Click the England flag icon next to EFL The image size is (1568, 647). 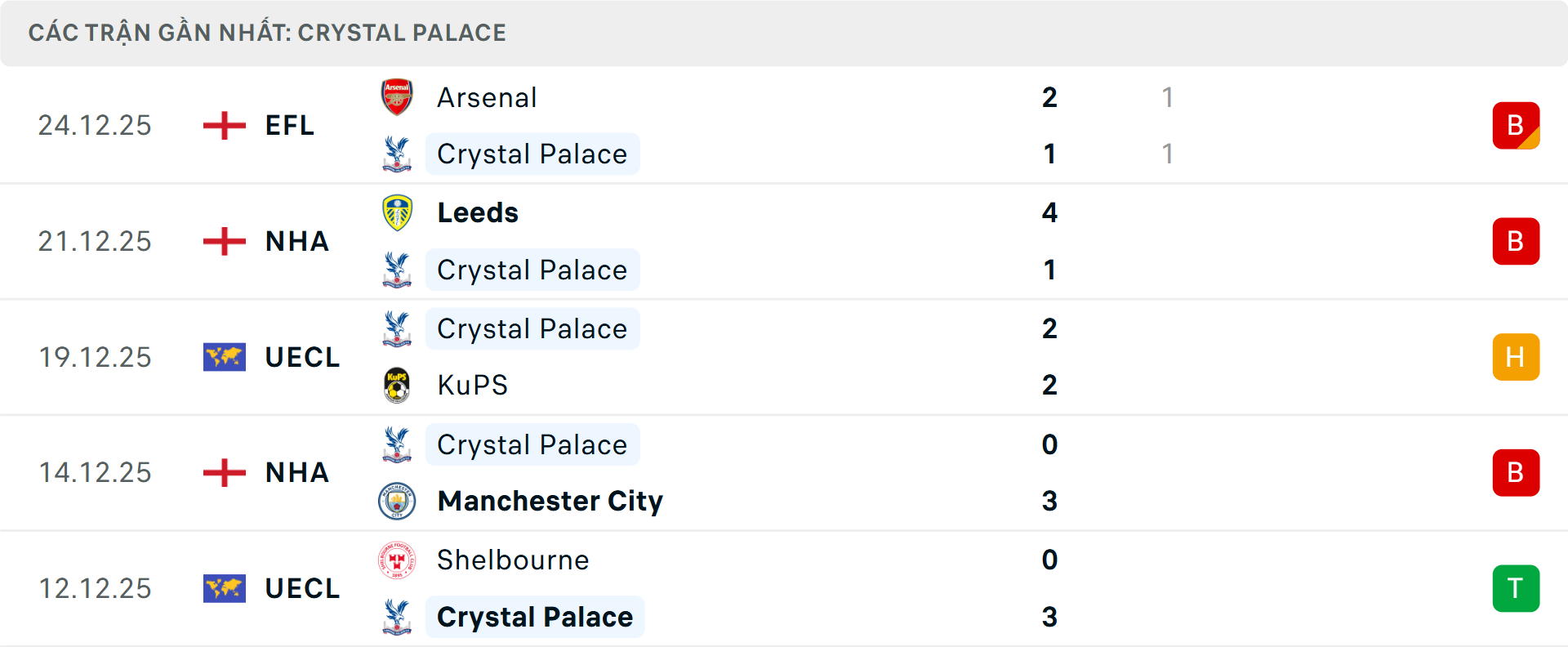pos(224,125)
